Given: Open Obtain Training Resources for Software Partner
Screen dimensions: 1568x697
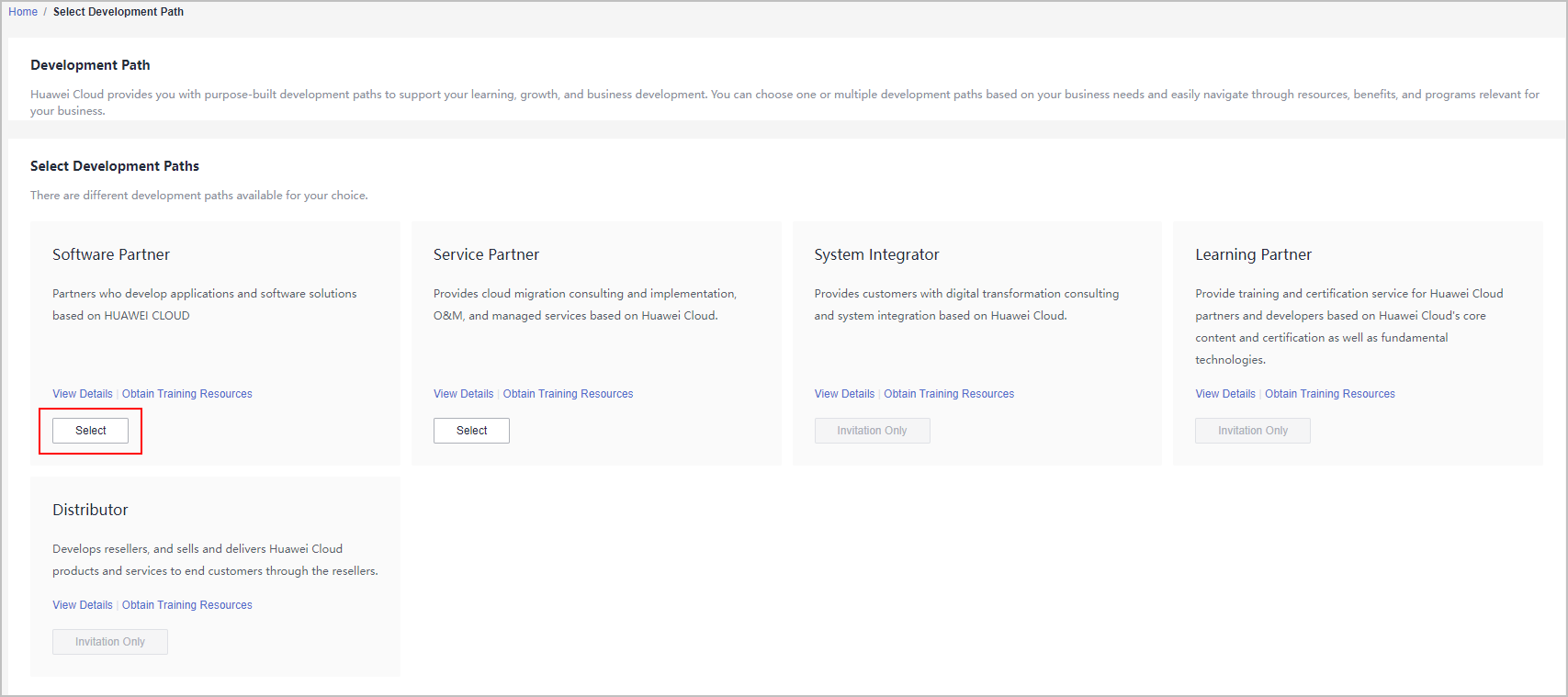Looking at the screenshot, I should (x=187, y=394).
